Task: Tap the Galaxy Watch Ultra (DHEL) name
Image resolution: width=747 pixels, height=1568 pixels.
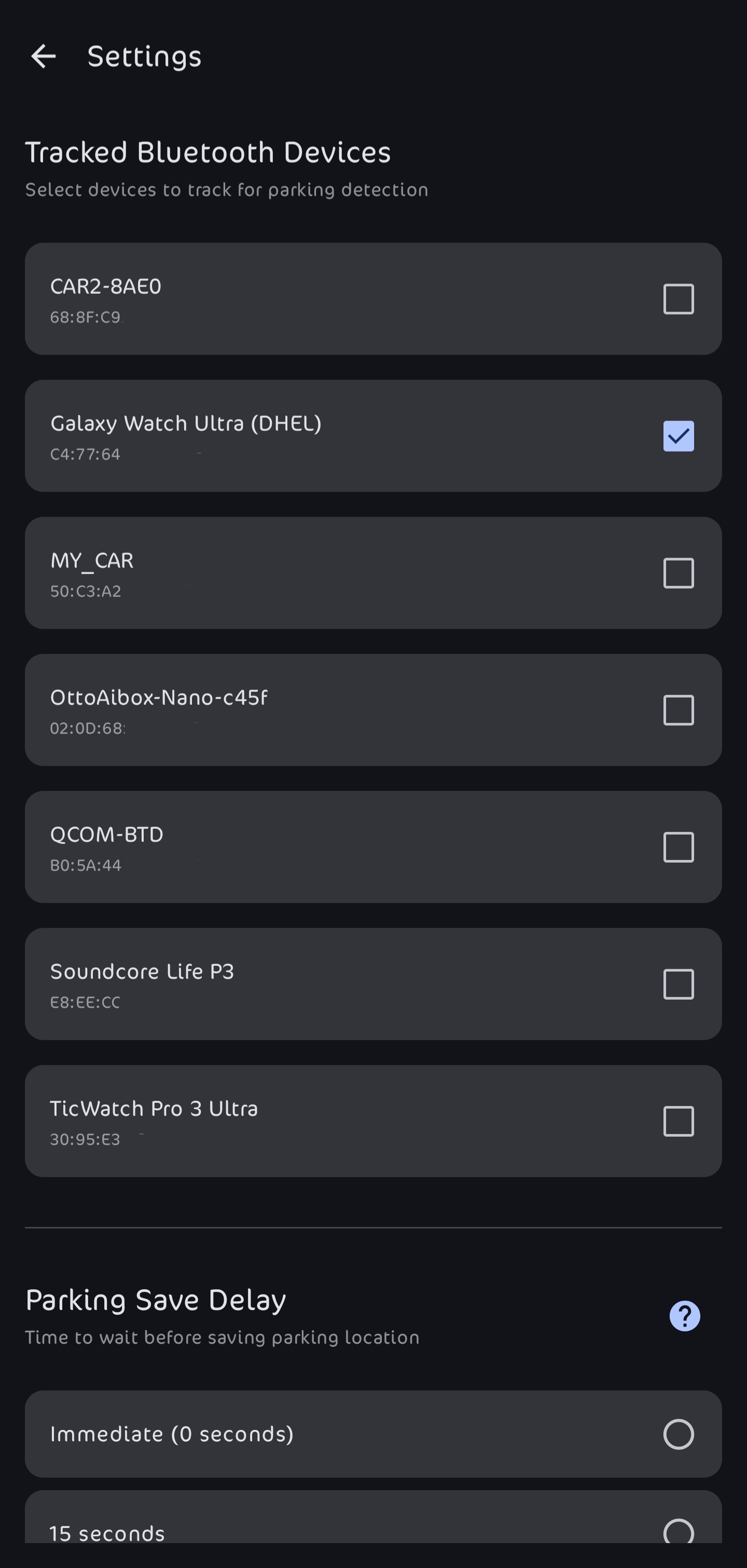Action: click(186, 423)
